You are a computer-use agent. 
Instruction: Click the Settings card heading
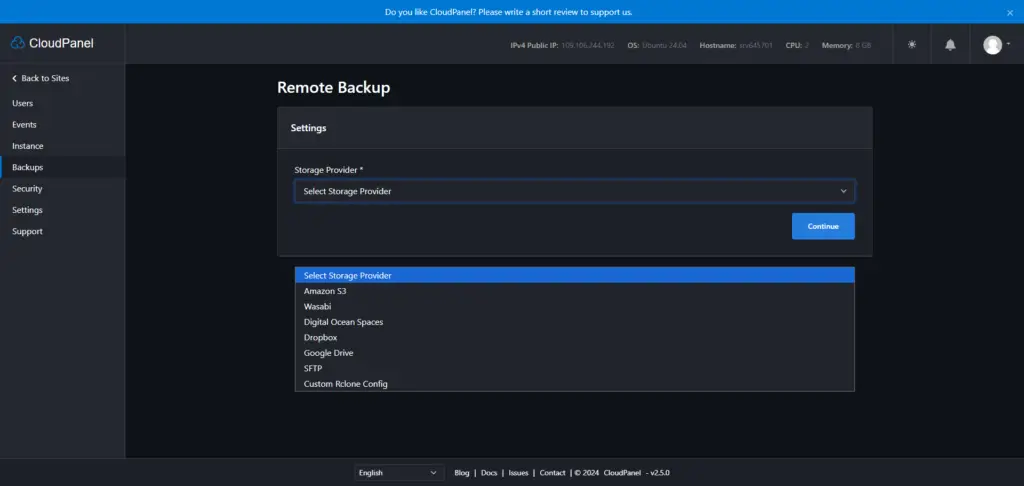tap(308, 128)
